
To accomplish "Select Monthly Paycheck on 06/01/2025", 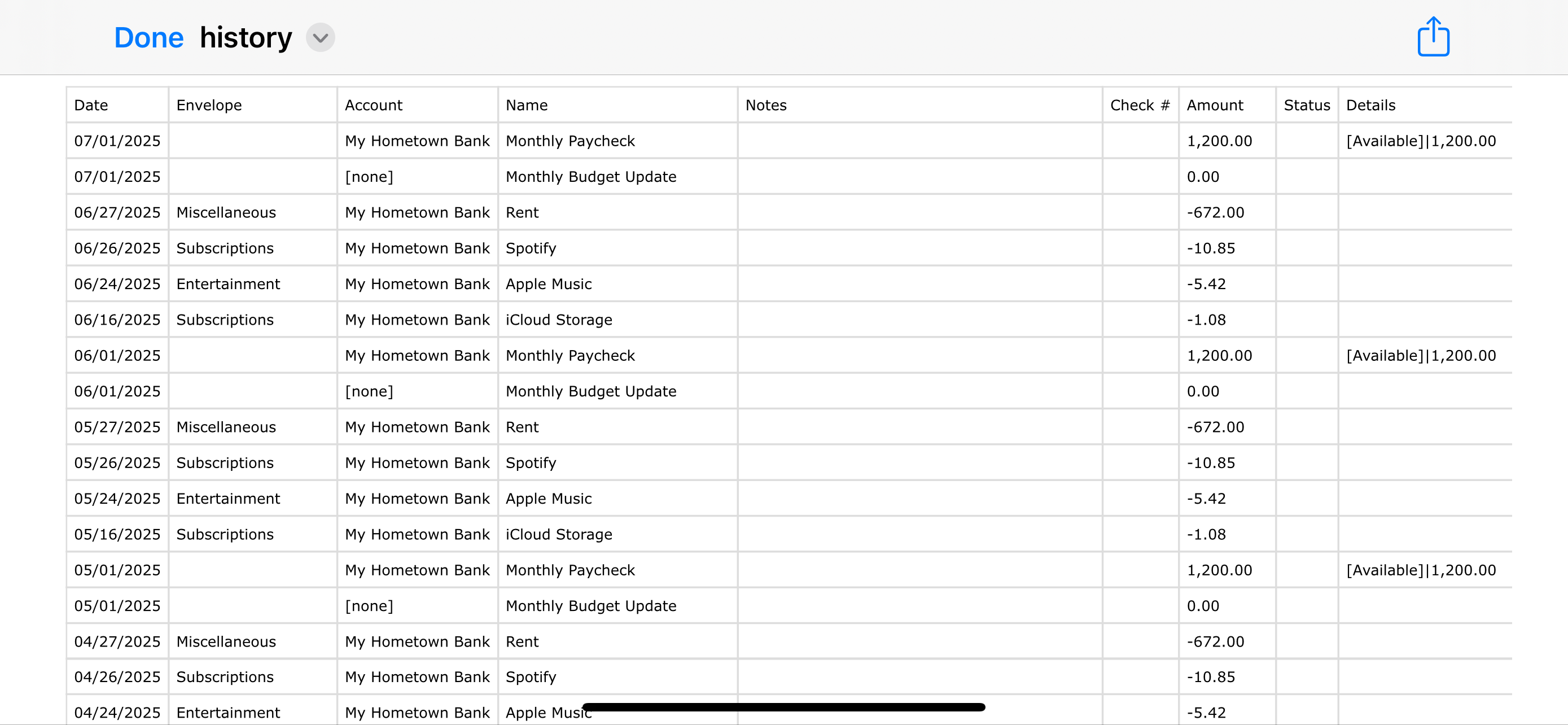I will pos(570,356).
